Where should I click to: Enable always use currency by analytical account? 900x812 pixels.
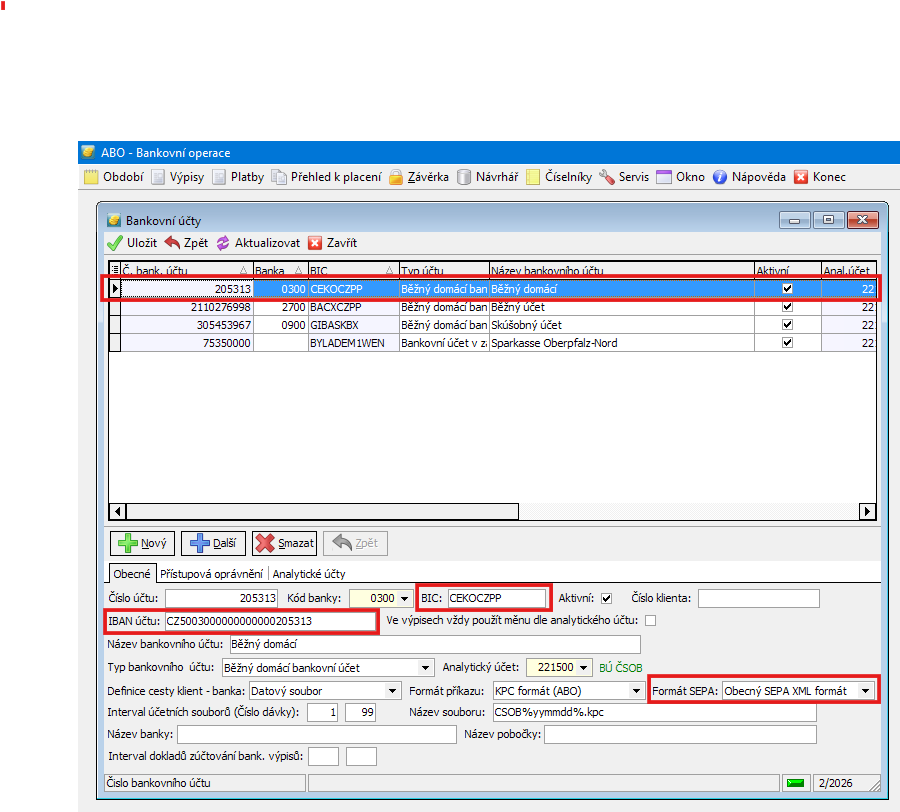click(650, 621)
